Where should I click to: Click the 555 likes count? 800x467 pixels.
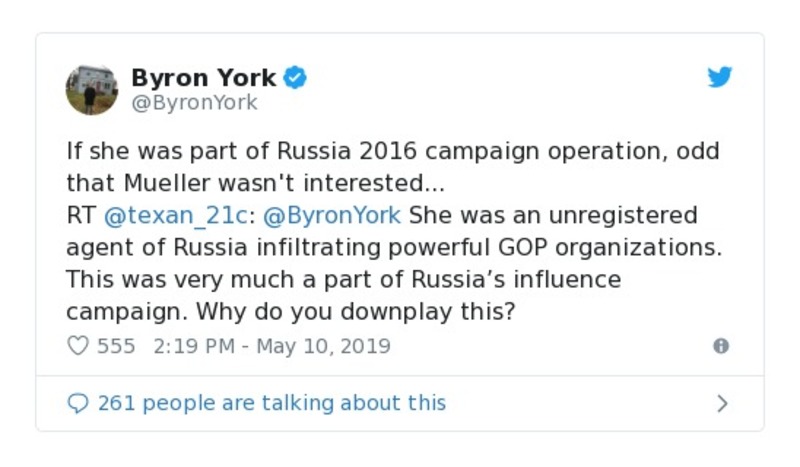coord(116,346)
